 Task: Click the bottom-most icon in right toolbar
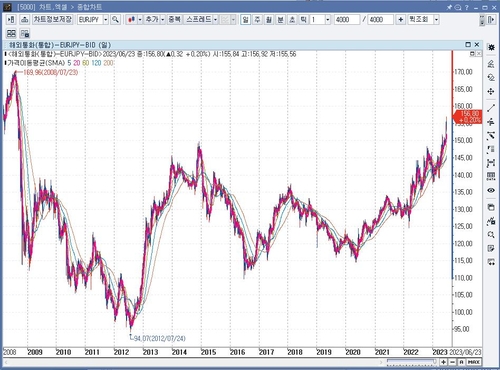tap(491, 262)
